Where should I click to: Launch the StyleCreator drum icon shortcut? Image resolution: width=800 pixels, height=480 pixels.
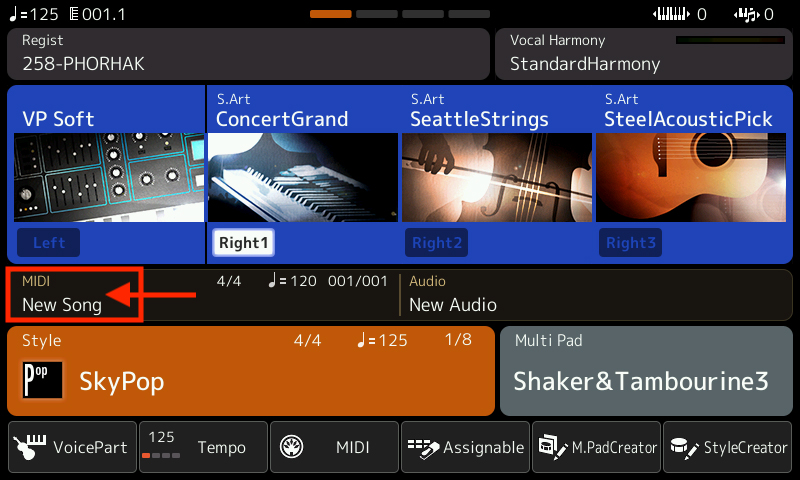tap(684, 448)
